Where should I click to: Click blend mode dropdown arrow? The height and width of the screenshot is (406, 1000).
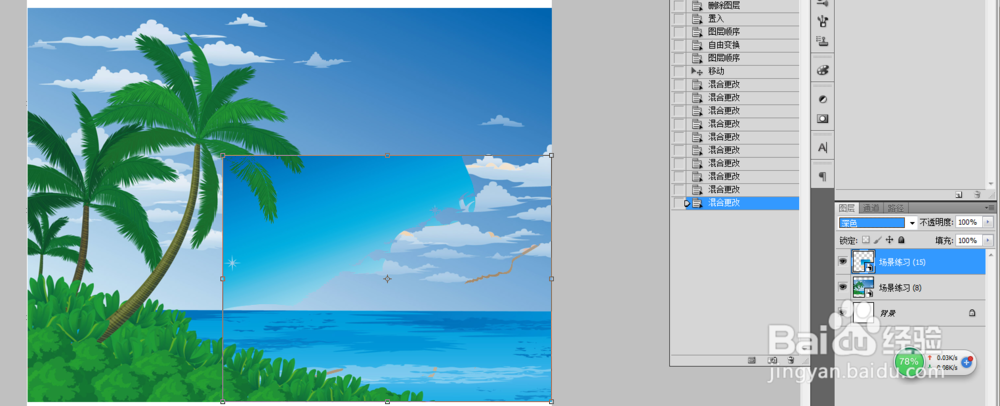pos(912,222)
